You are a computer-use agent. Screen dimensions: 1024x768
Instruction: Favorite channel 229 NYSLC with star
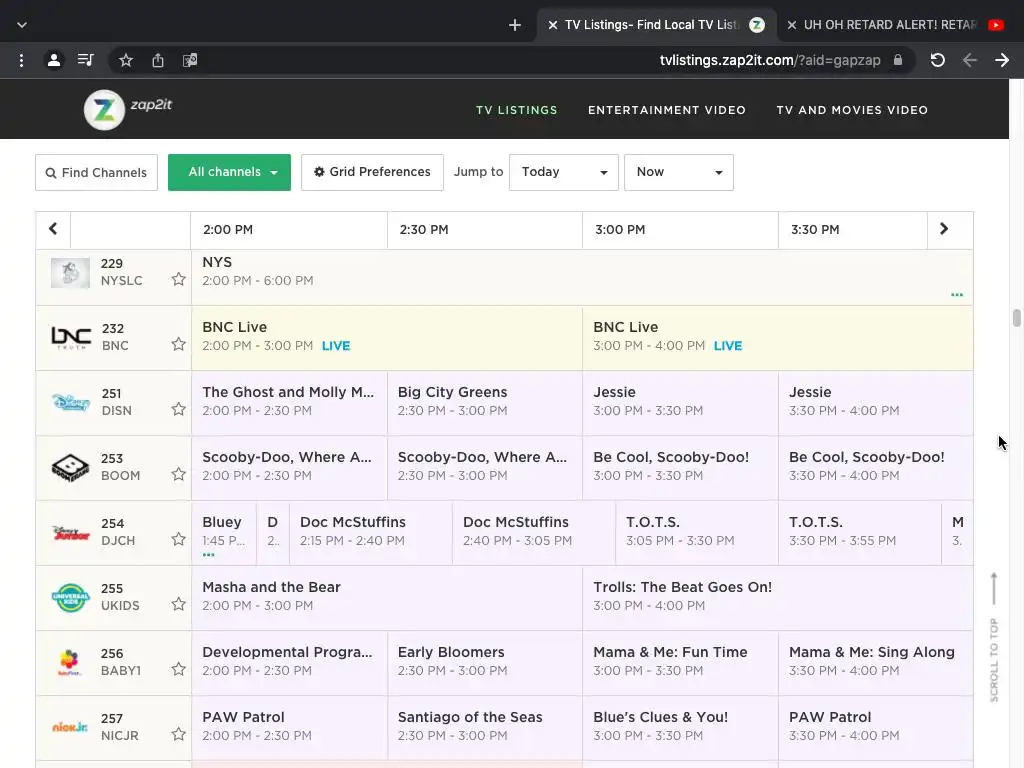tap(178, 280)
